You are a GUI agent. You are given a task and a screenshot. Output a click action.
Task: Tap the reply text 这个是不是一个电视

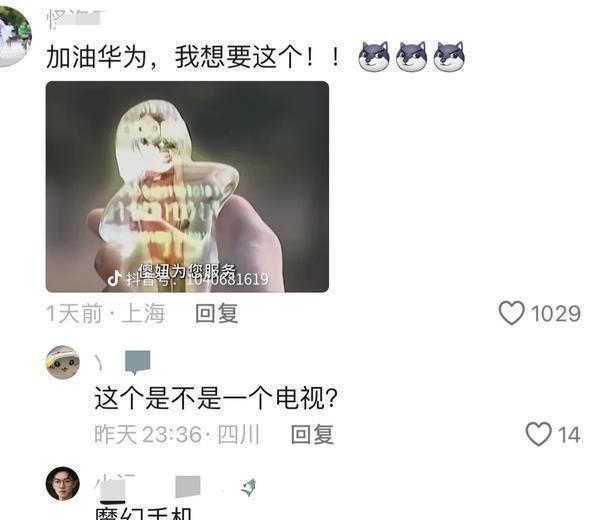(216, 398)
